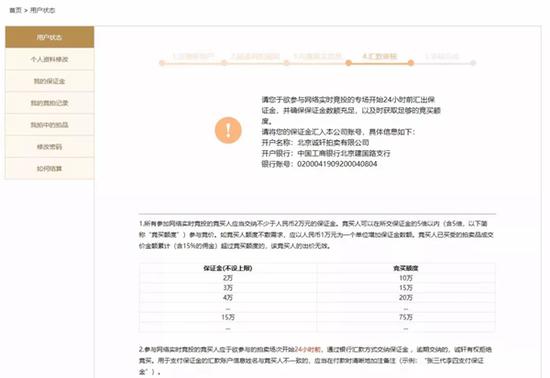Click the 保证金(不设上限) column header
The image size is (550, 378).
228,268
